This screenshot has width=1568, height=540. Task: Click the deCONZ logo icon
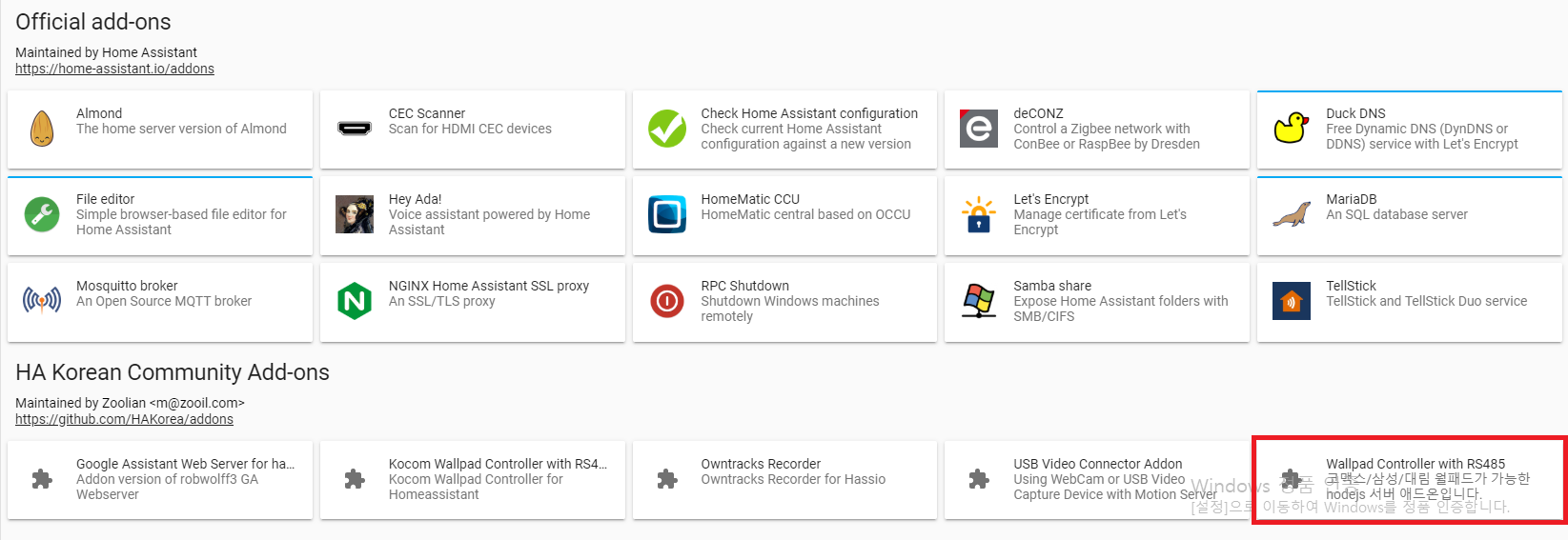[979, 129]
